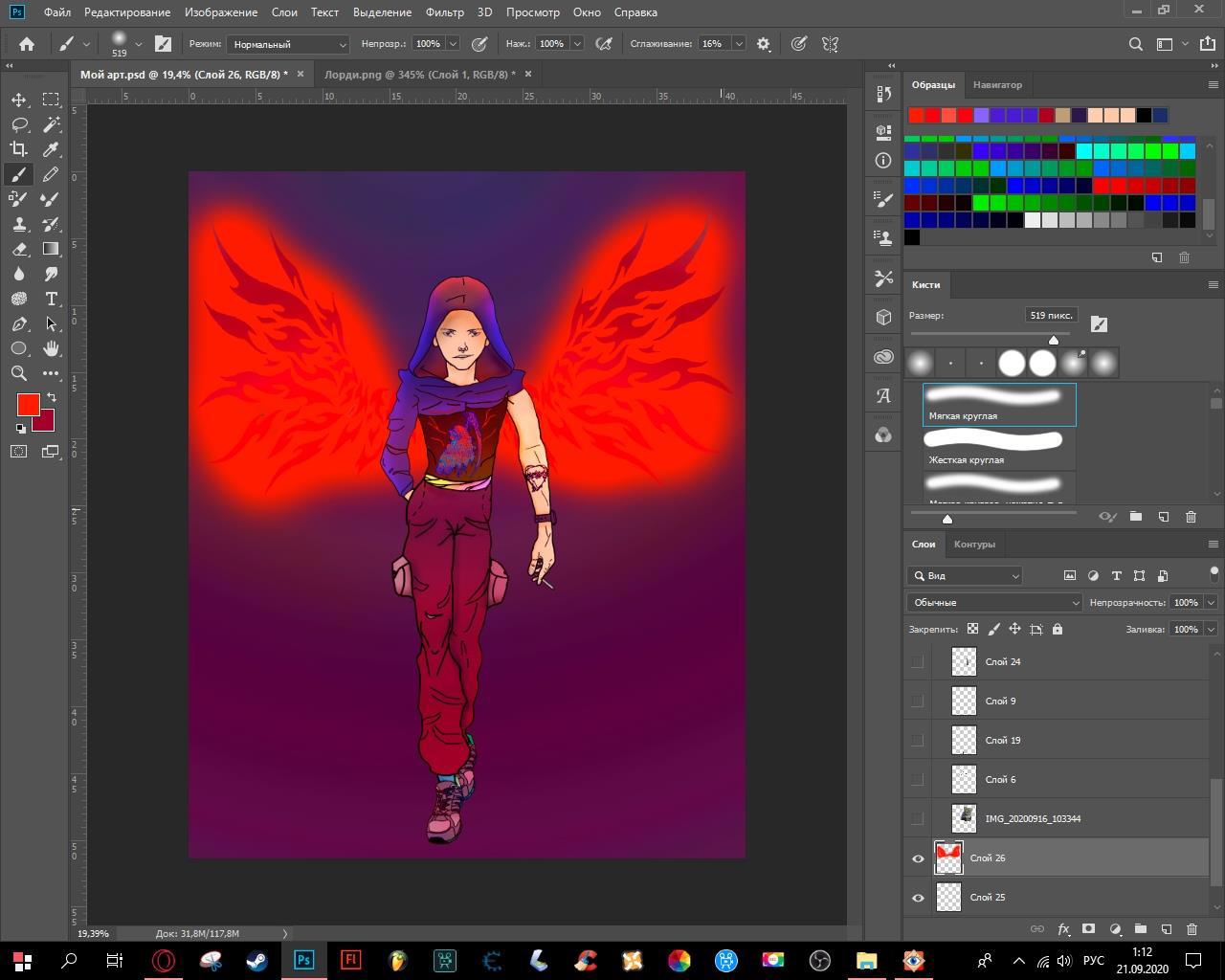This screenshot has height=980, width=1225.
Task: Click the background color swatch
Action: (46, 424)
